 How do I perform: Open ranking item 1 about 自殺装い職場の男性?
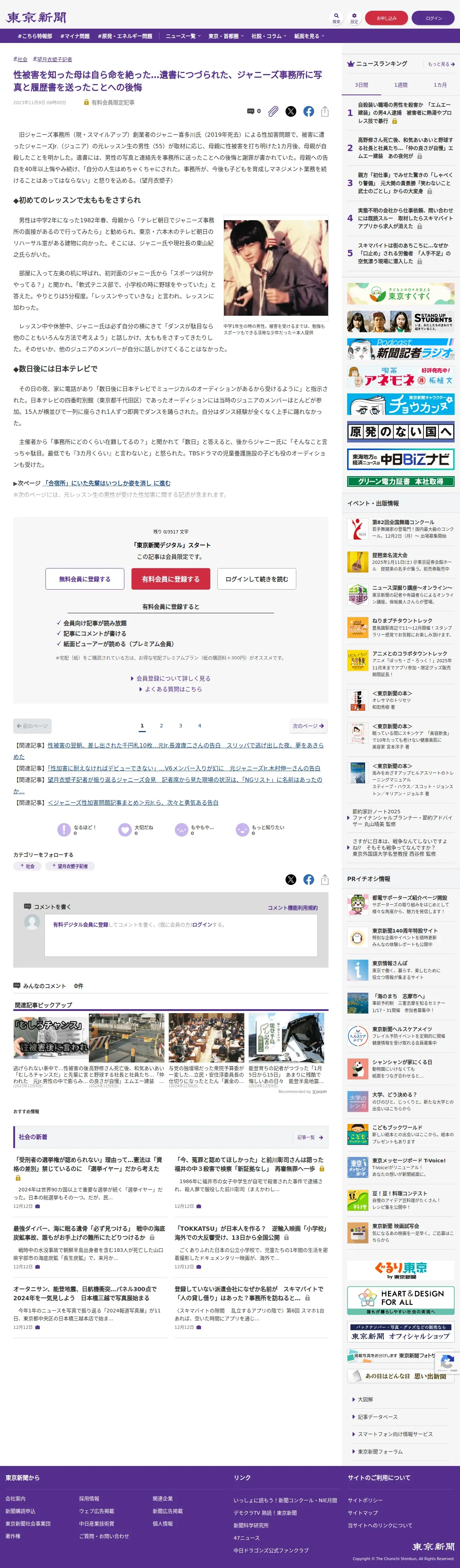(401, 113)
